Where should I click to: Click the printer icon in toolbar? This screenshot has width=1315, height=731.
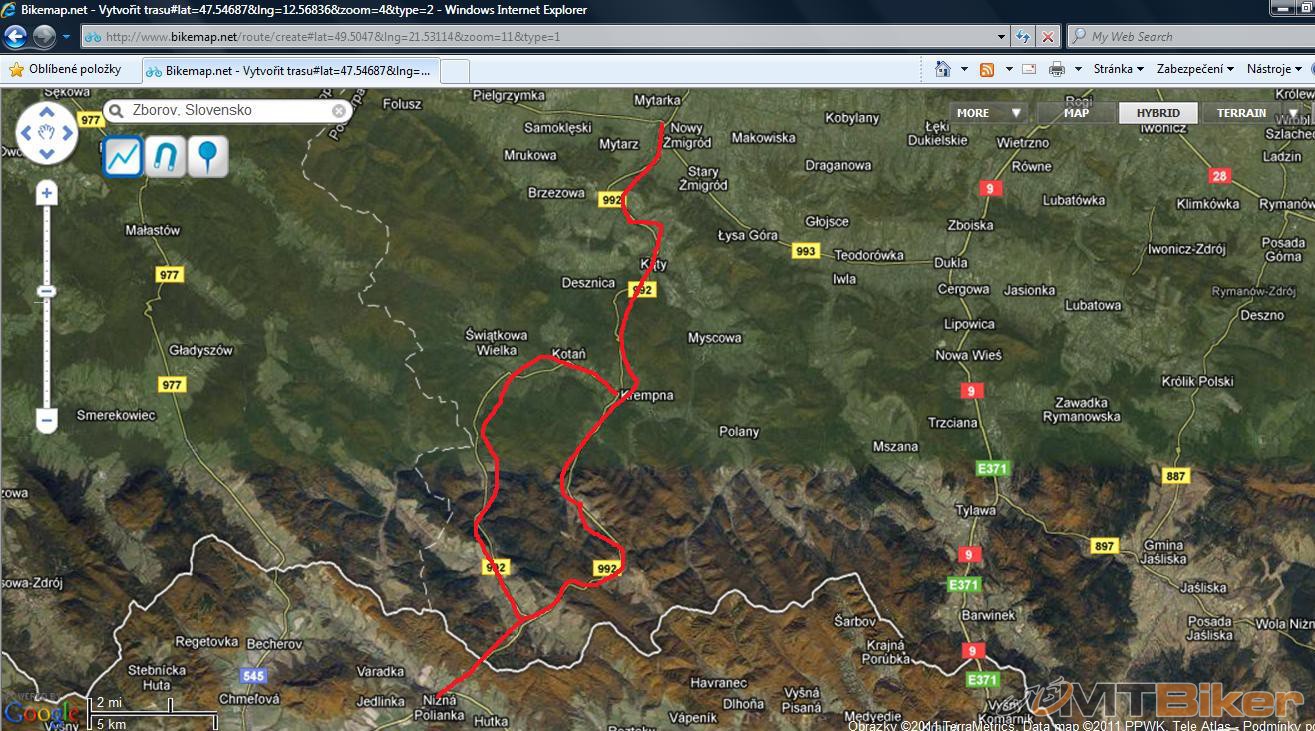pyautogui.click(x=1056, y=69)
